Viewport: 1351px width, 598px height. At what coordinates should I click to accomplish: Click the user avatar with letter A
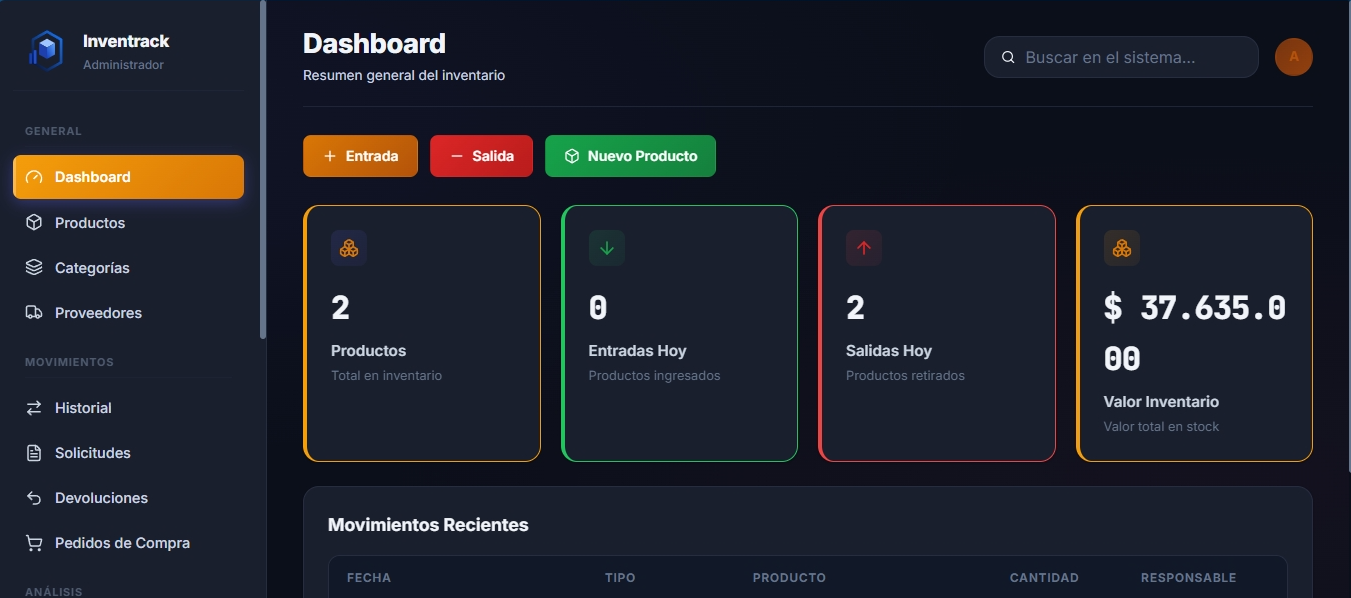[1293, 57]
